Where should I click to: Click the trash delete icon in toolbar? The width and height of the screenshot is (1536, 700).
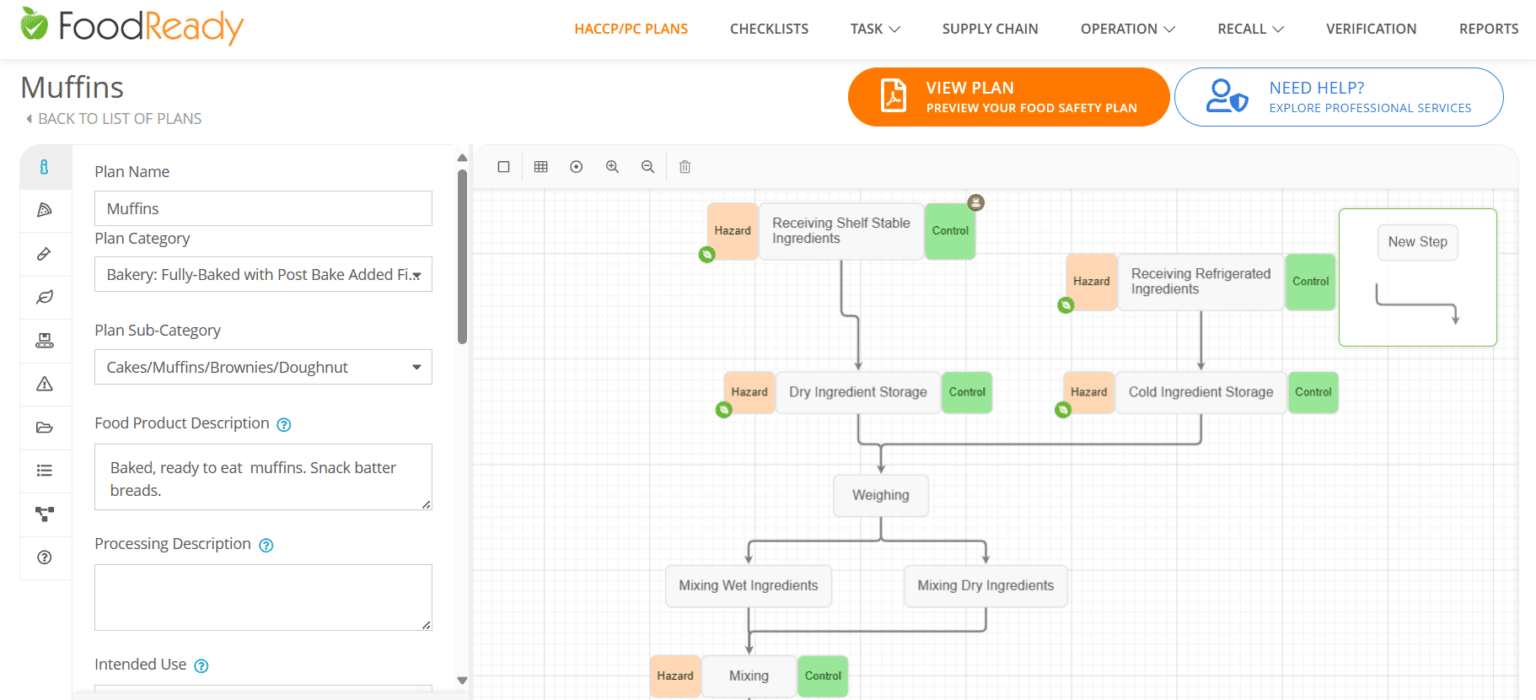pos(685,167)
